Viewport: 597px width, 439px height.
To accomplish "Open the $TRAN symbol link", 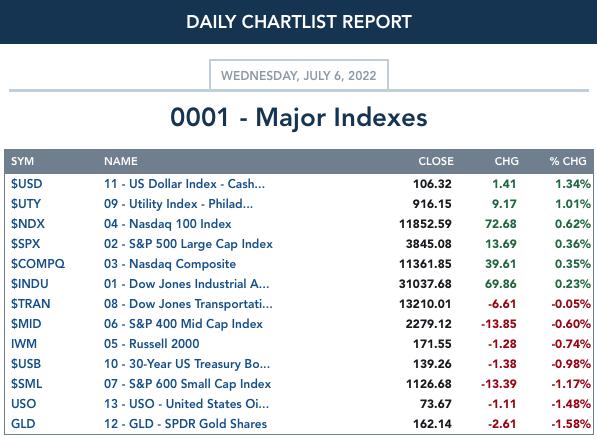I will point(30,304).
